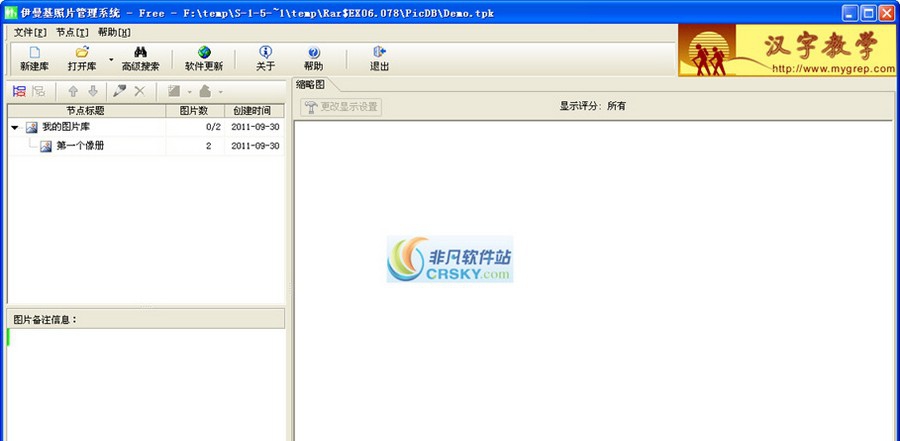Click the 软件更新 globe icon
Viewport: 900px width, 441px height.
tap(204, 52)
